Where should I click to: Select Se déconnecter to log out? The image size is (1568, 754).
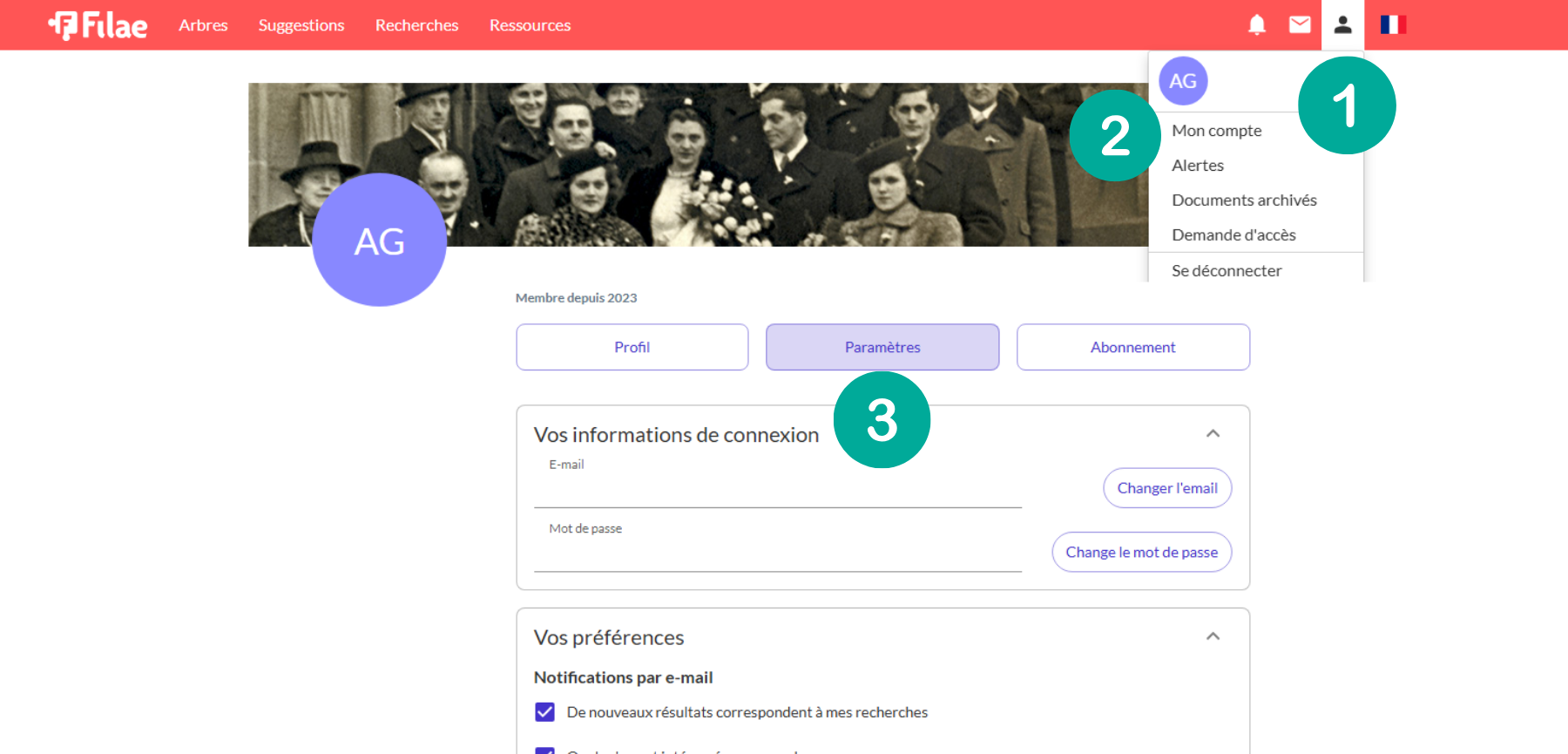point(1227,271)
